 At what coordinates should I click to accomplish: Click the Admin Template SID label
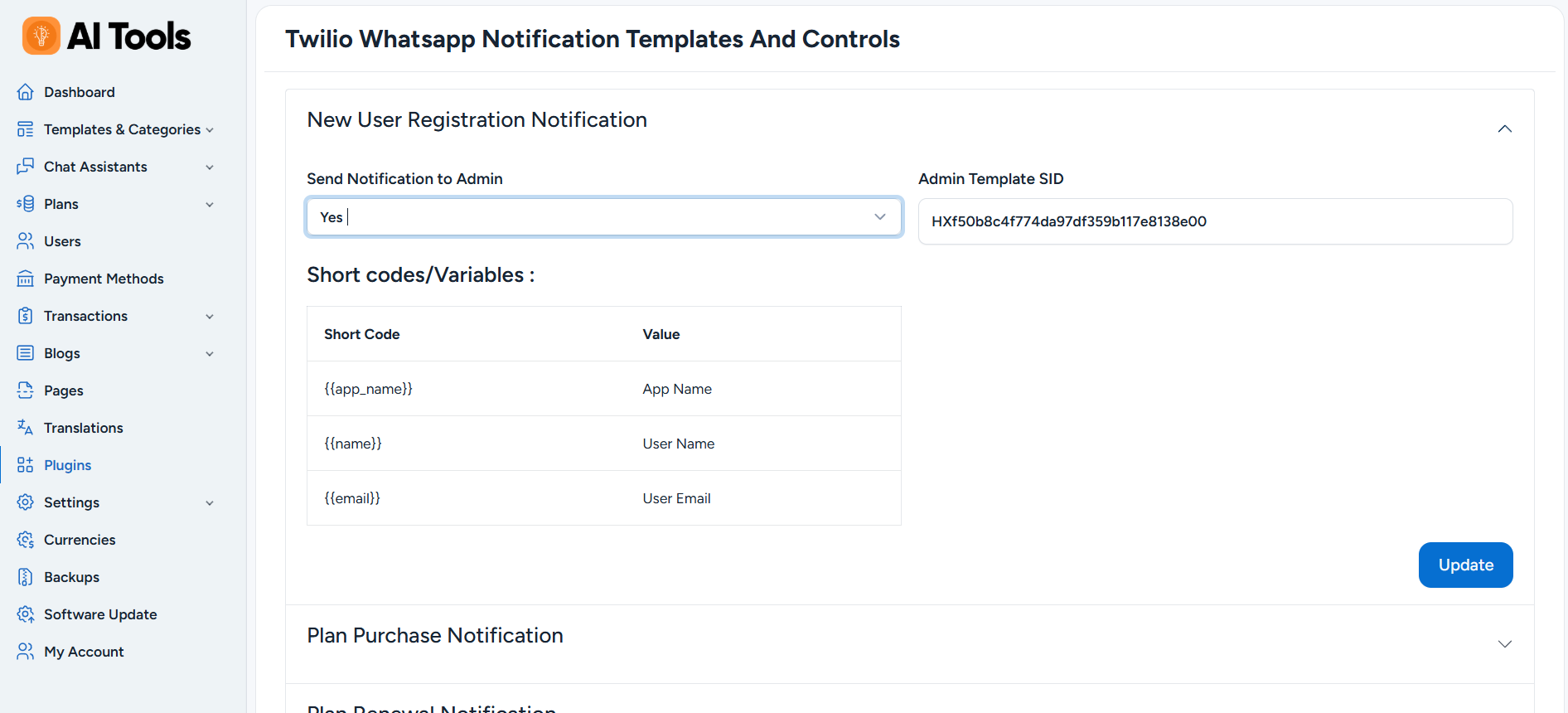[990, 178]
